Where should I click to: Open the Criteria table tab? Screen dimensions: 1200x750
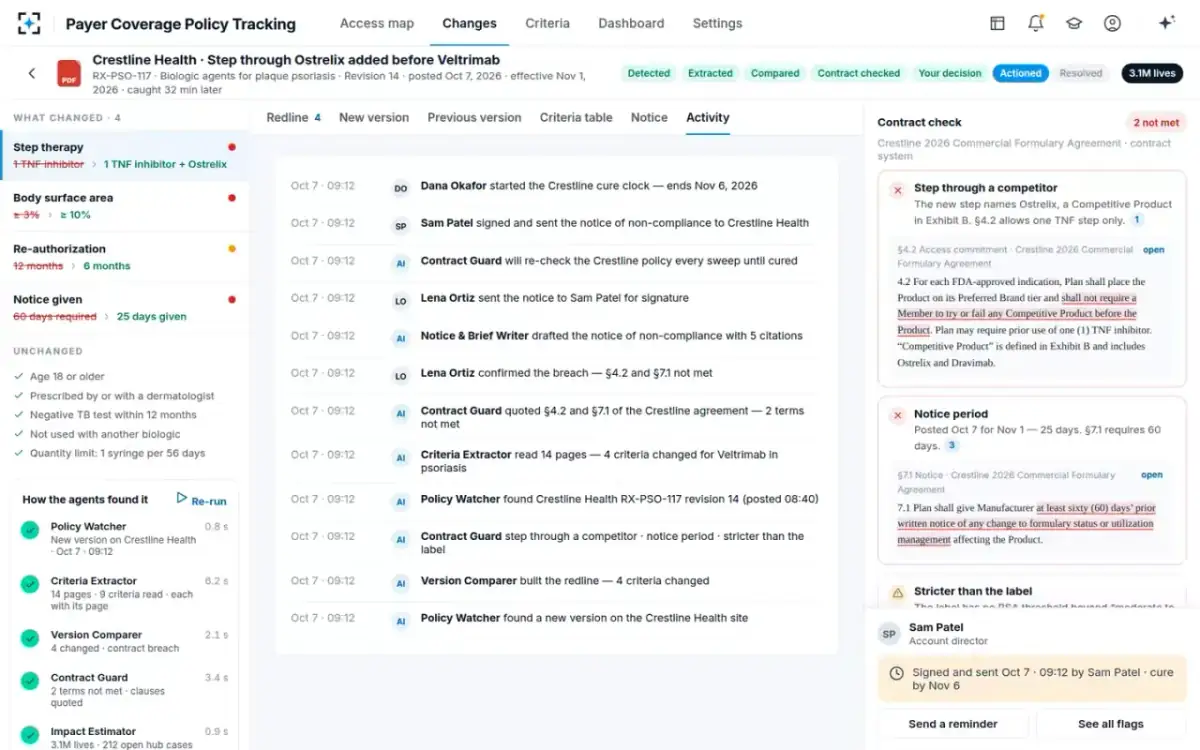[x=576, y=117]
